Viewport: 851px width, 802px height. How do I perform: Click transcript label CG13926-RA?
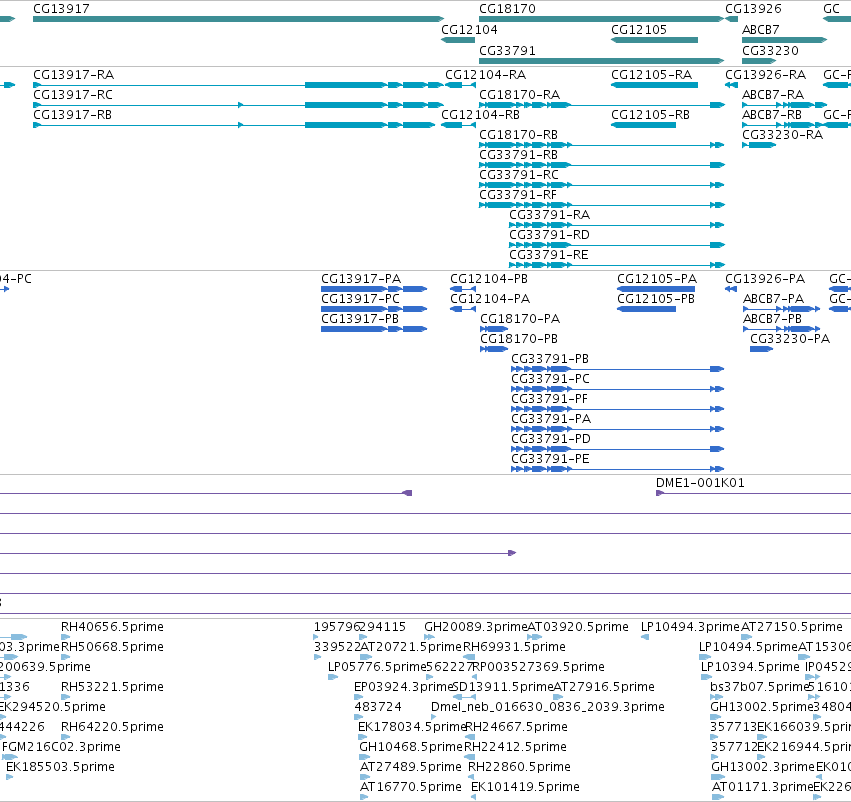(766, 75)
